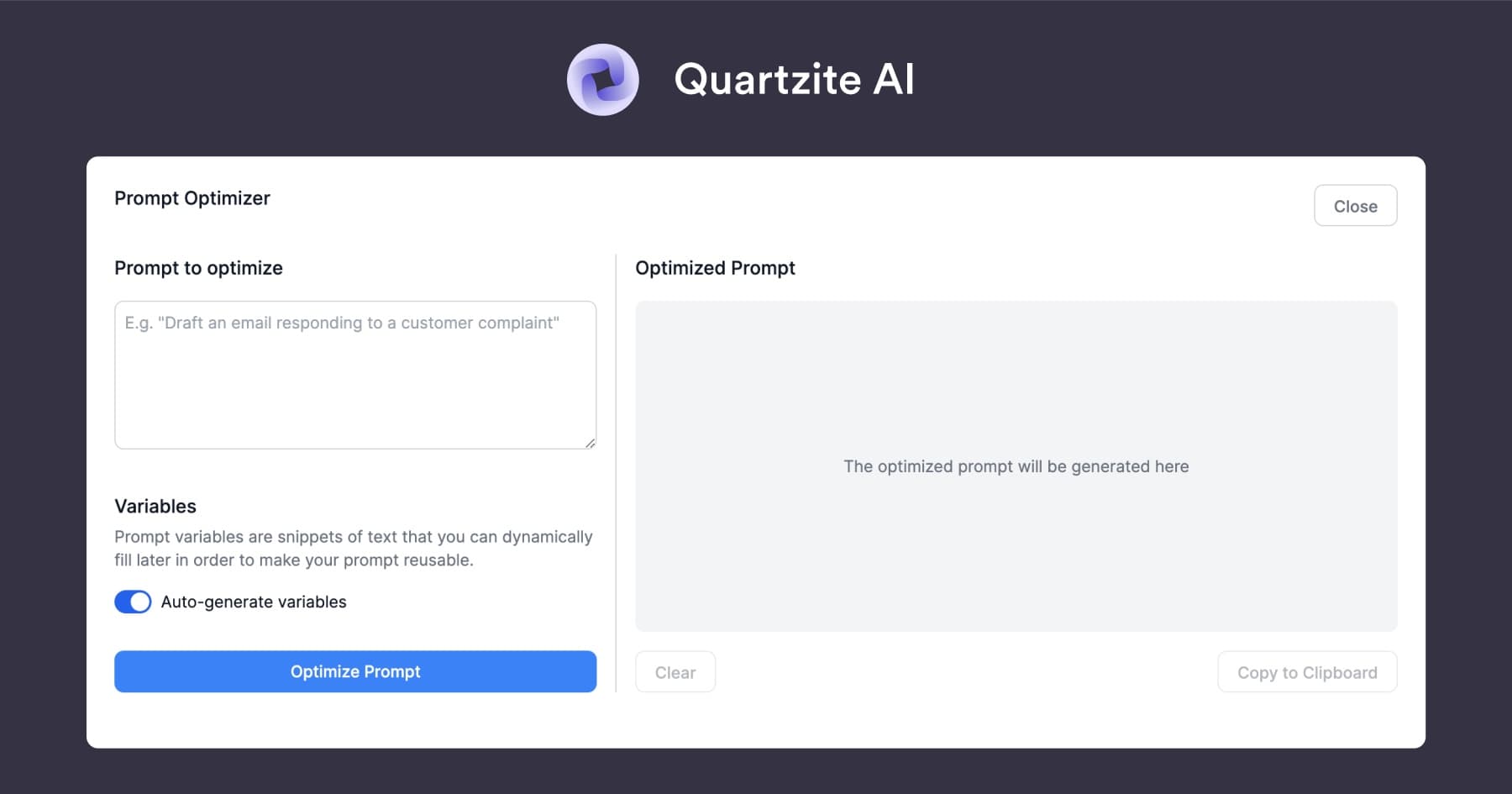Select the Optimized Prompt heading

coord(715,267)
